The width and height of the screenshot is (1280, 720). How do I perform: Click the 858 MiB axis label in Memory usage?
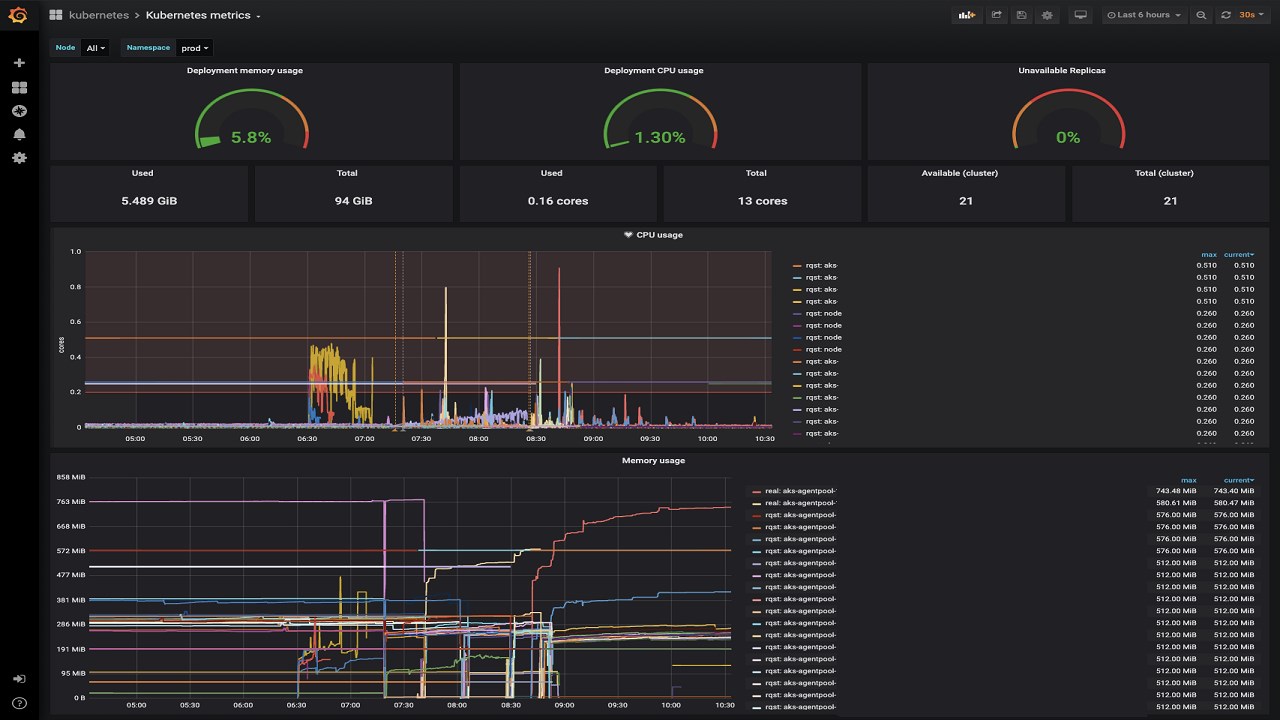point(71,478)
